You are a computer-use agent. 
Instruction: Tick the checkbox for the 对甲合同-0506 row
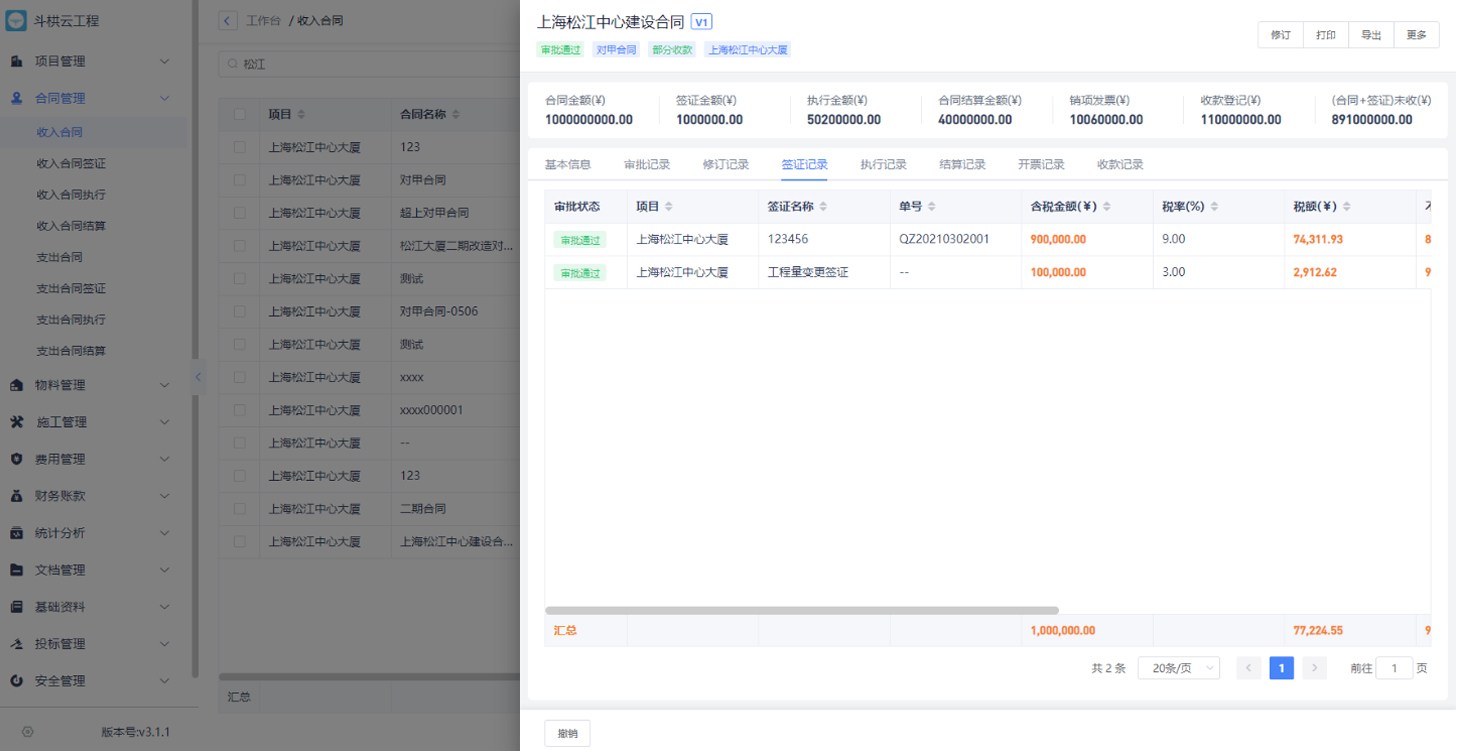[239, 311]
